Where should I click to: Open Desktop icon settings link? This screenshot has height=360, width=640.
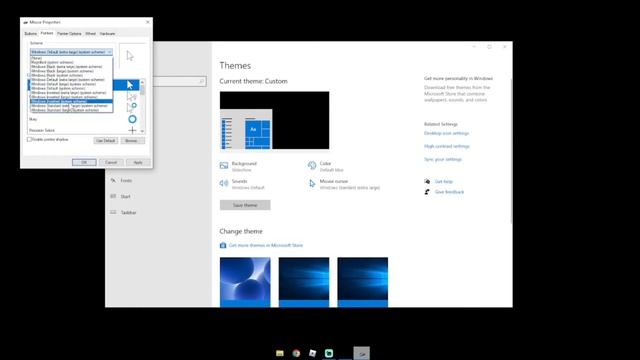(x=446, y=133)
